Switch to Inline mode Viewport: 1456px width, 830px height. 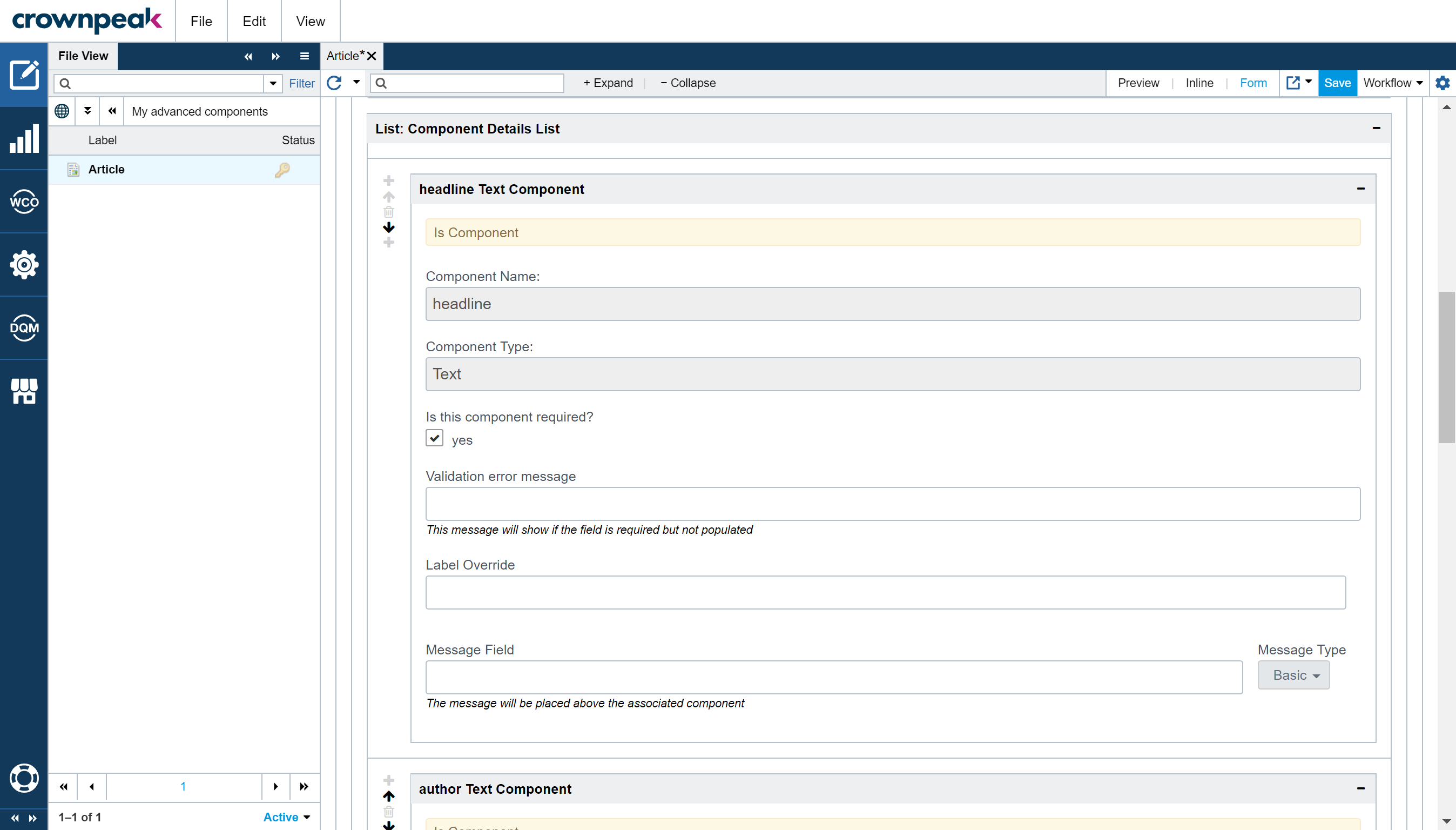click(x=1199, y=83)
